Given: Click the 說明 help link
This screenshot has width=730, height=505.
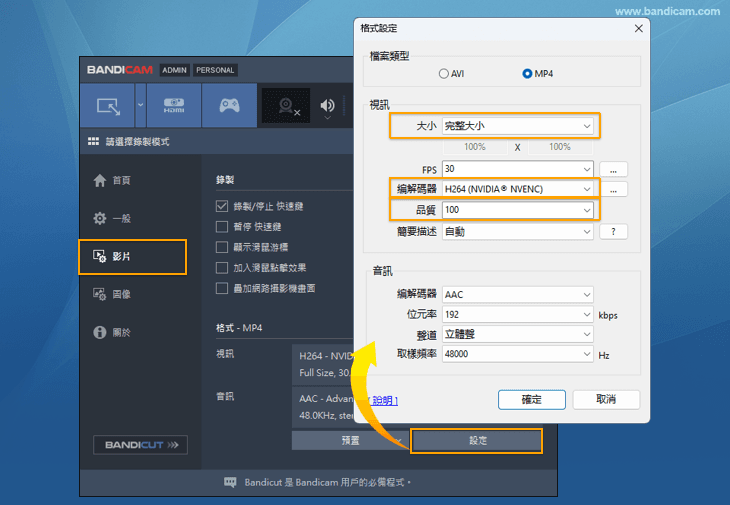Looking at the screenshot, I should click(x=385, y=400).
